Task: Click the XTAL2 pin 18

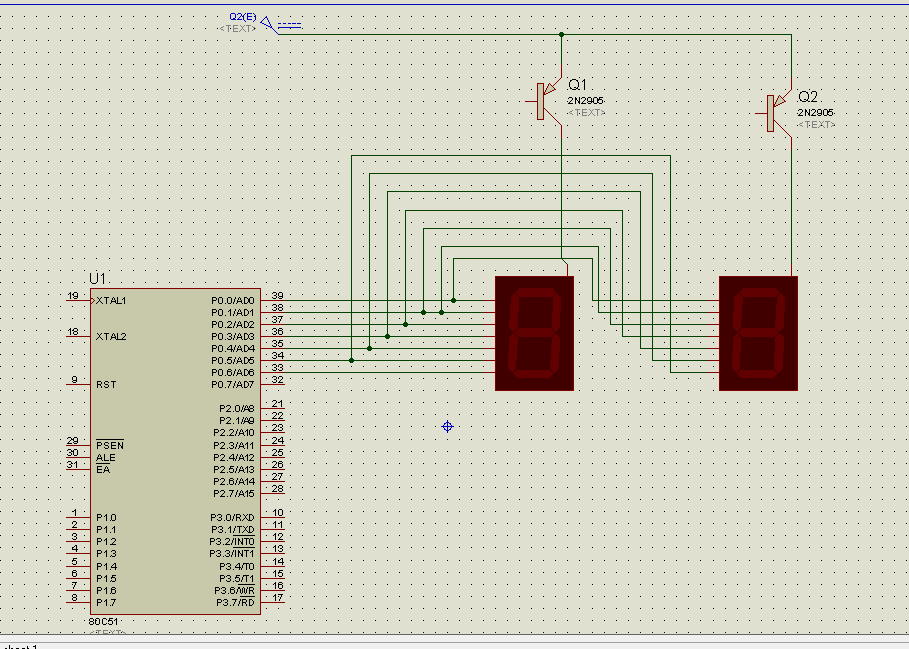Action: (x=78, y=336)
